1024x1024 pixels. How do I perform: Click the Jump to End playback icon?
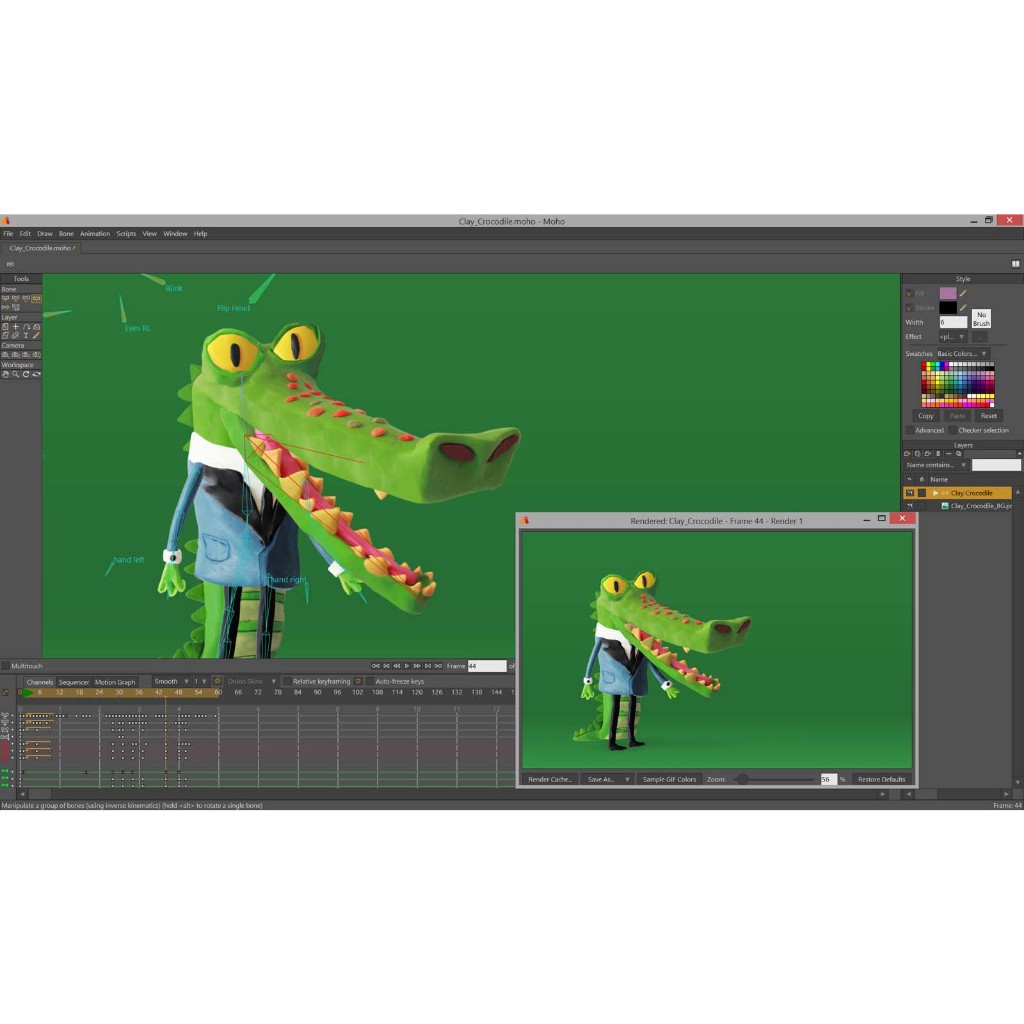coord(438,666)
